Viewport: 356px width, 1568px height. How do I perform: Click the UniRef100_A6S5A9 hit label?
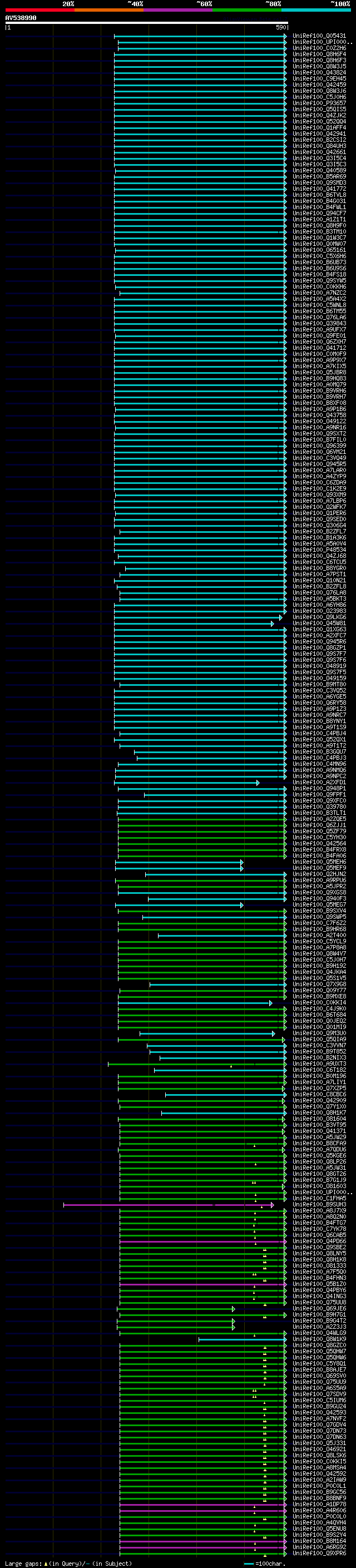point(319,1388)
